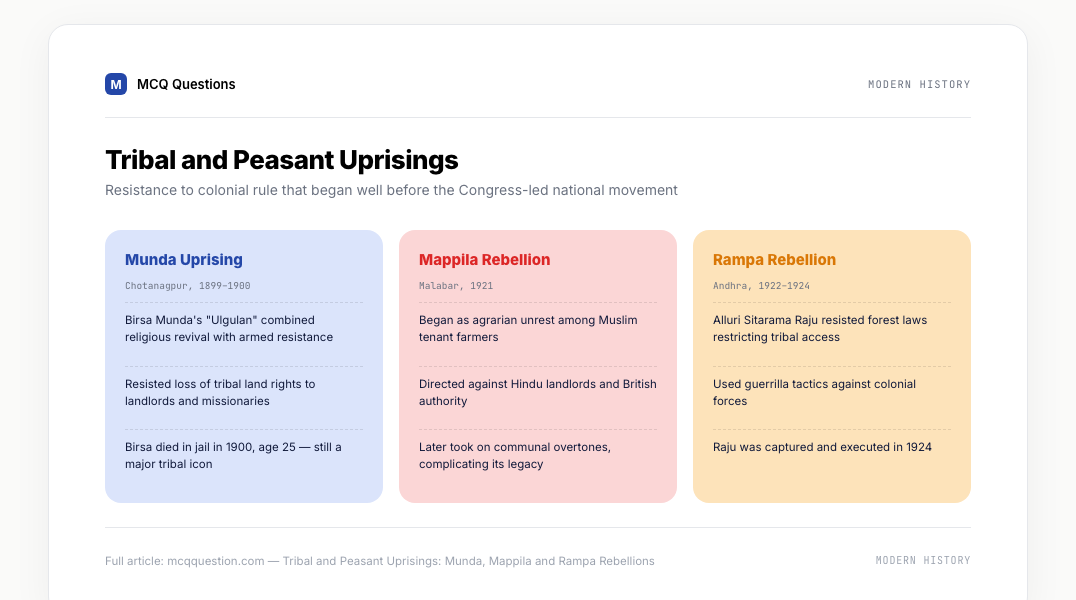Select the Chotanagpur, 1899-1900 subtitle
This screenshot has width=1076, height=600.
click(187, 286)
